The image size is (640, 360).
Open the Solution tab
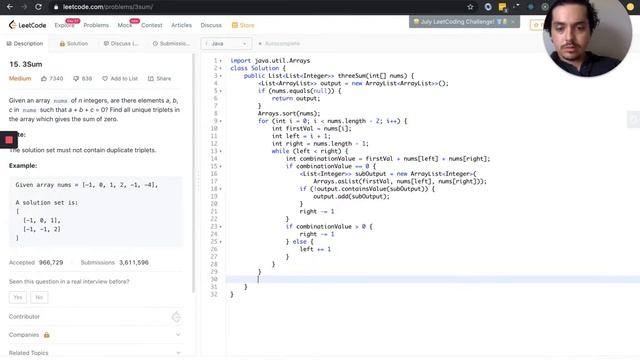(x=73, y=43)
